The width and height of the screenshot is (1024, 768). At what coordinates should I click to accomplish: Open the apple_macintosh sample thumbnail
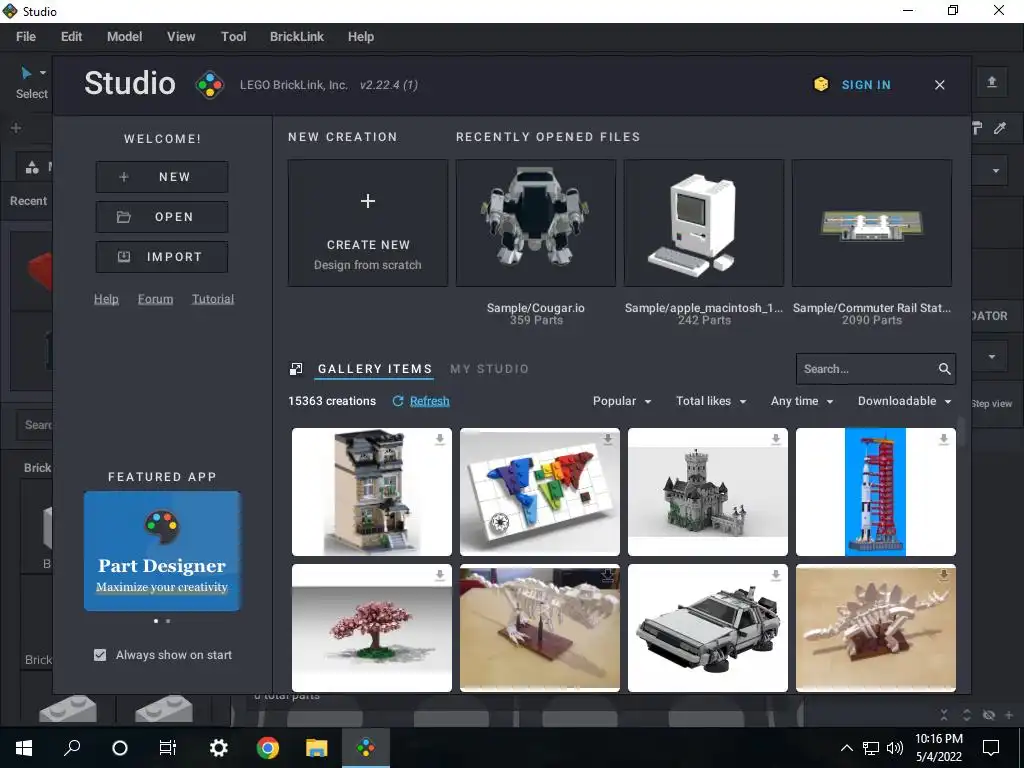point(703,223)
